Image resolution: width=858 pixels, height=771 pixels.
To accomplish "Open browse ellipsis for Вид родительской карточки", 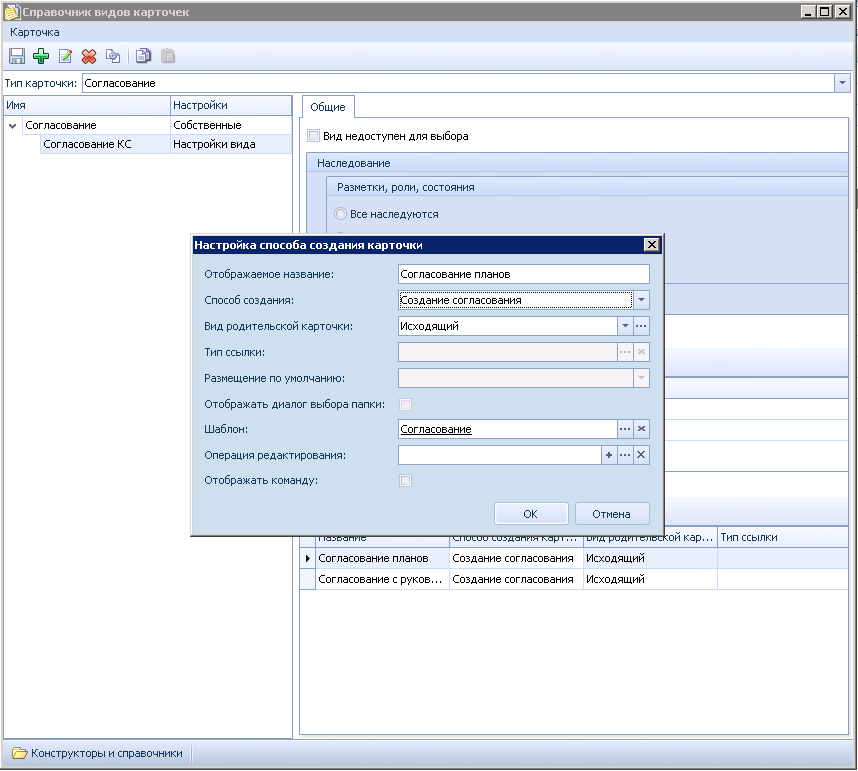I will (642, 325).
